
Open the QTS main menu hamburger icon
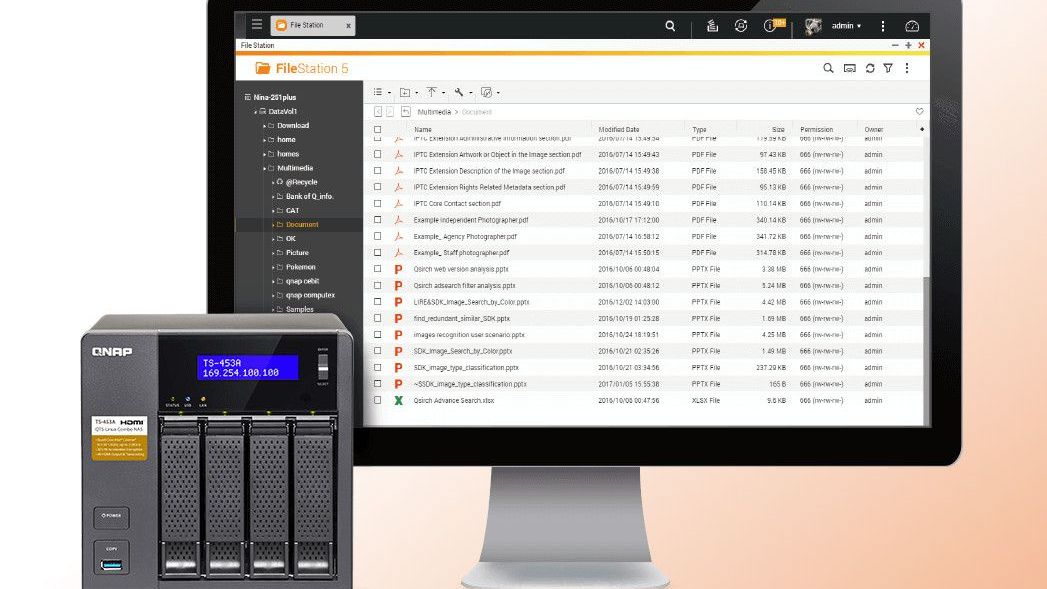pyautogui.click(x=257, y=25)
